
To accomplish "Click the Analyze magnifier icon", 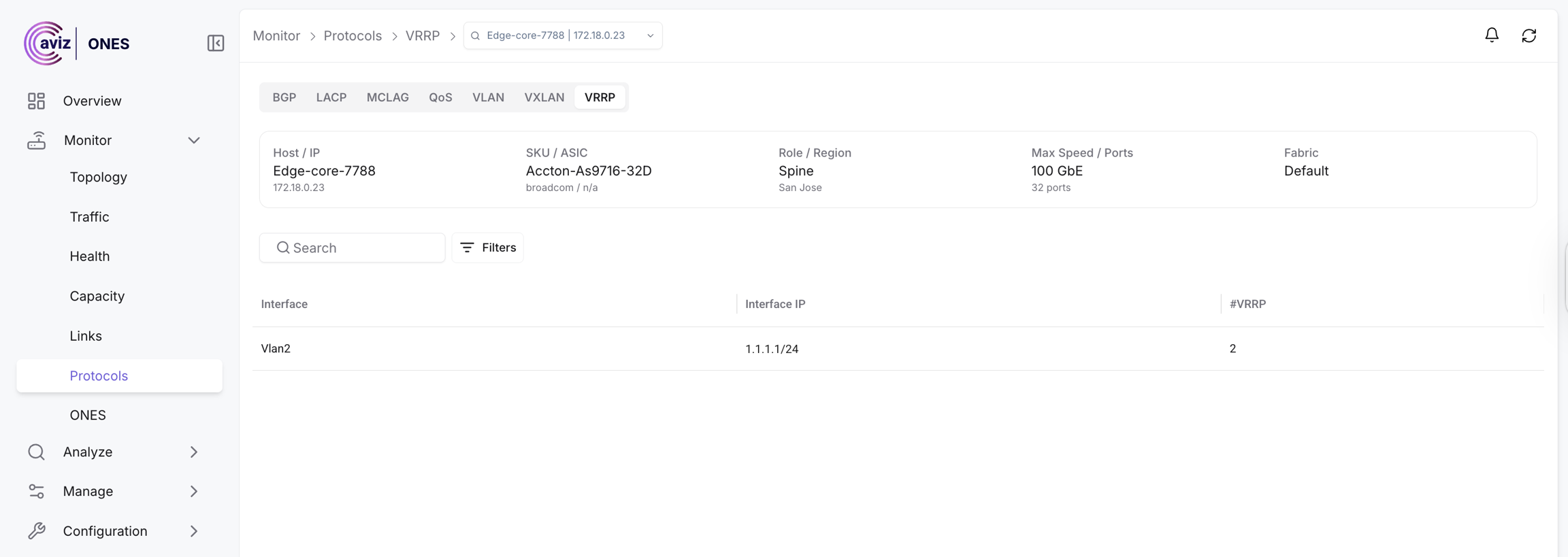I will 36,452.
